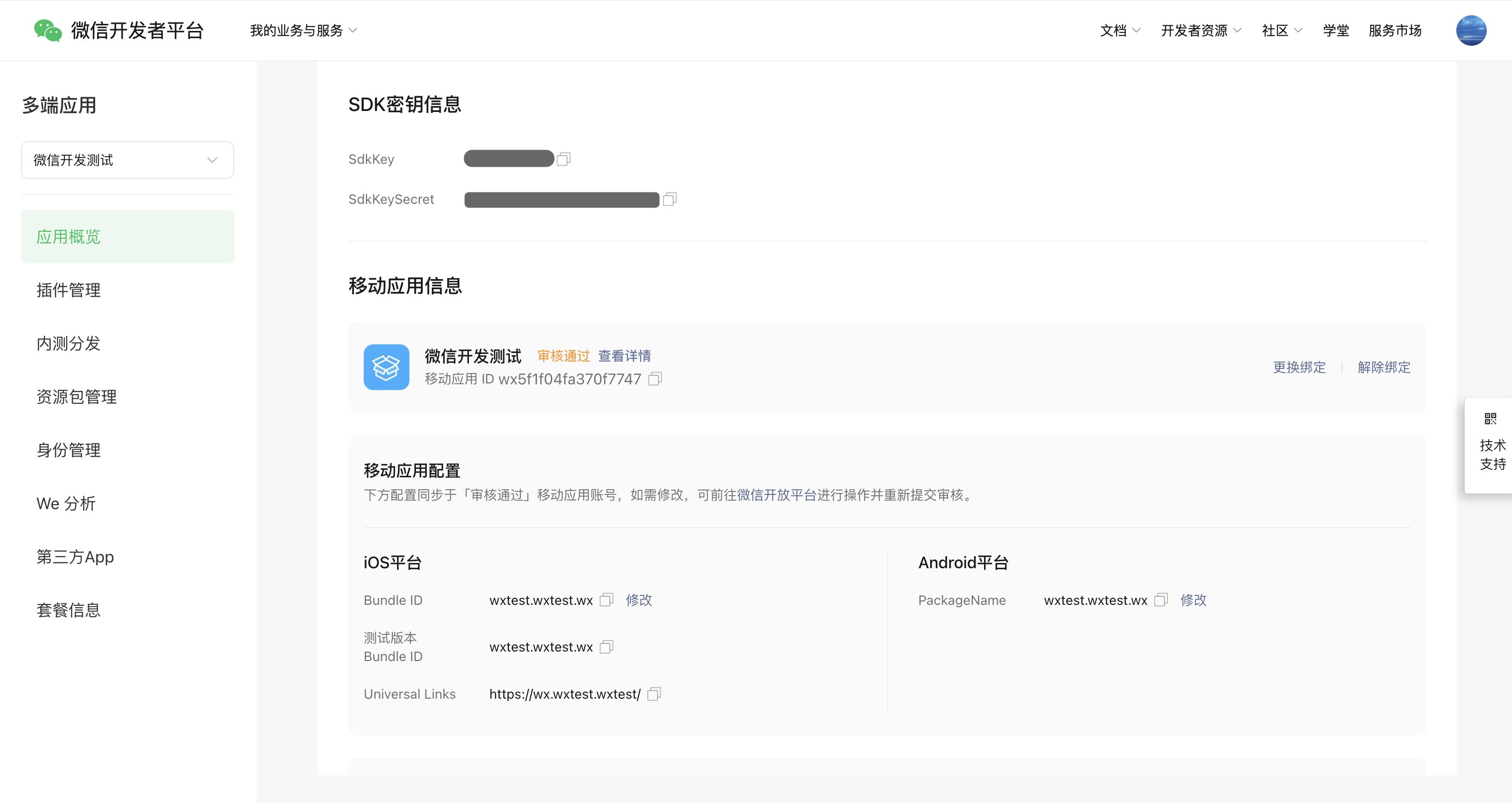Copy the mobile app ID wx5f1f04fa370f7747
Viewport: 1512px width, 803px height.
tap(655, 379)
